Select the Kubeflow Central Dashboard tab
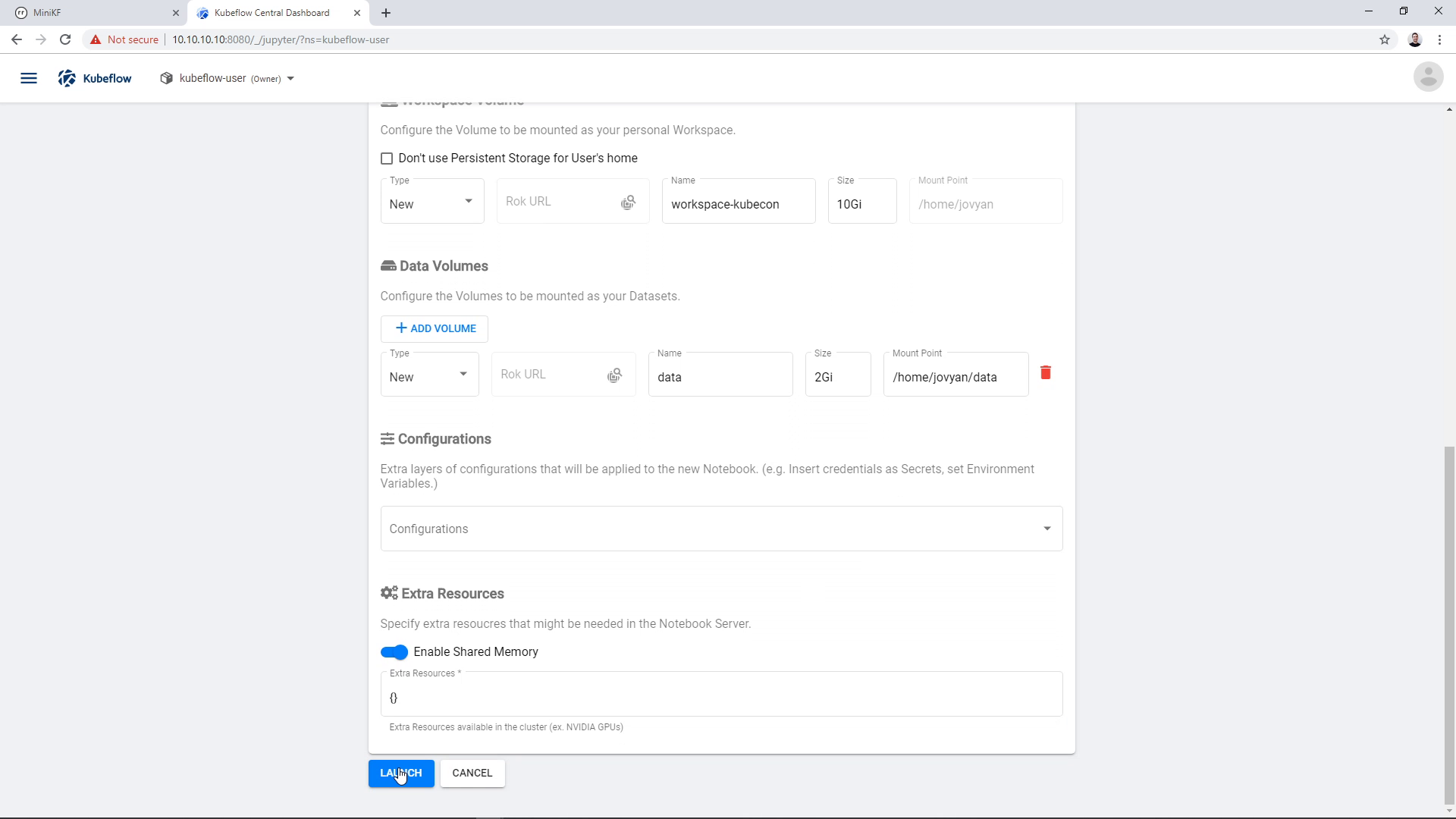This screenshot has width=1456, height=819. pyautogui.click(x=278, y=13)
